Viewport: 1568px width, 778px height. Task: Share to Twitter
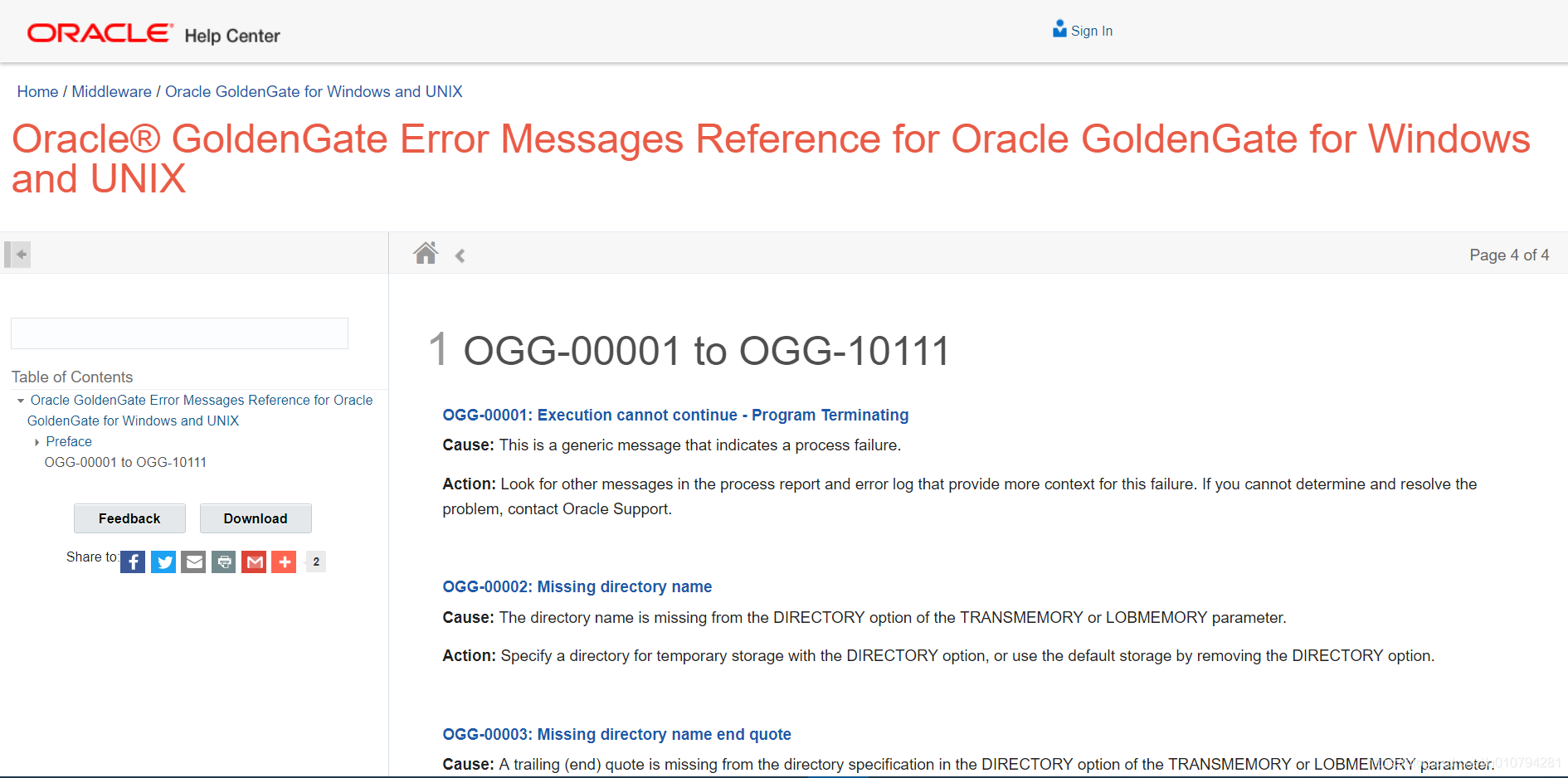pos(163,562)
